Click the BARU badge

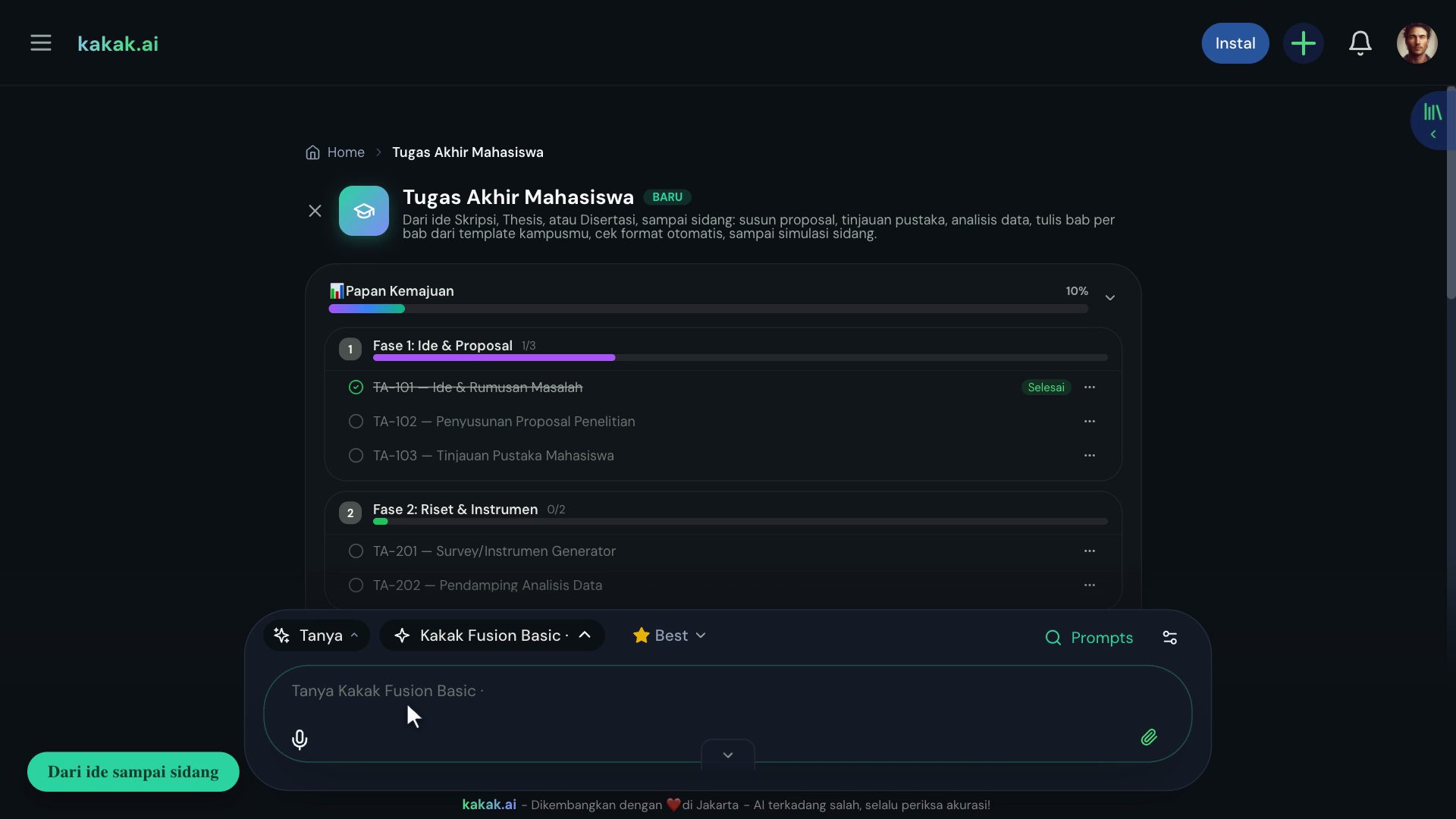[667, 197]
